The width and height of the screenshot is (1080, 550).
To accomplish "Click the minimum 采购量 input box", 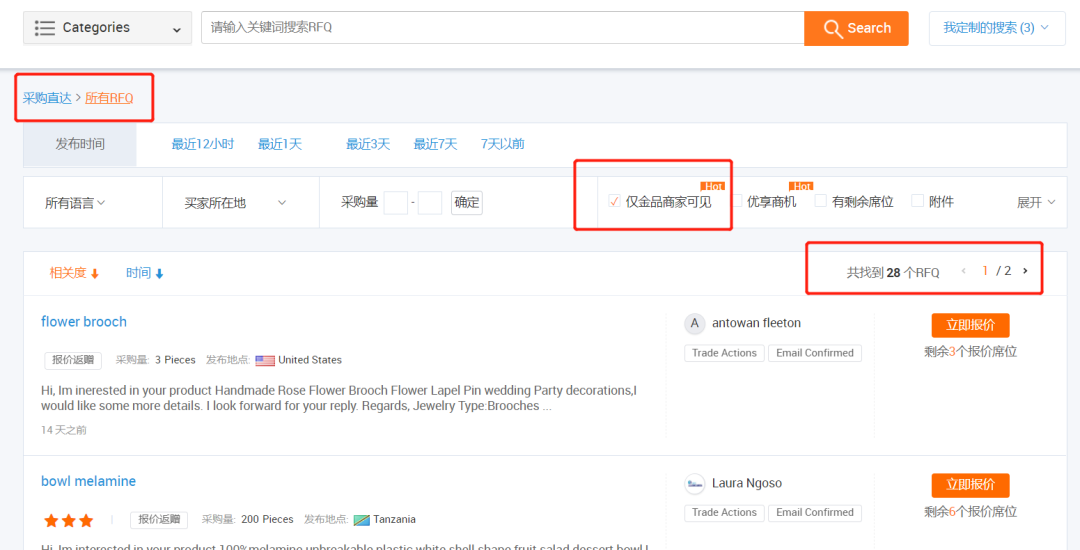I will 395,203.
